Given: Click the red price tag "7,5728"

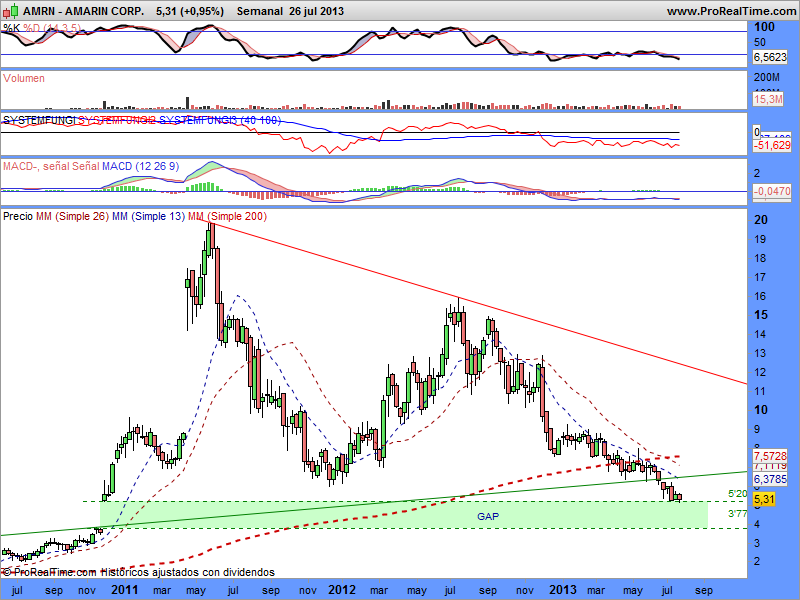Looking at the screenshot, I should click(770, 456).
